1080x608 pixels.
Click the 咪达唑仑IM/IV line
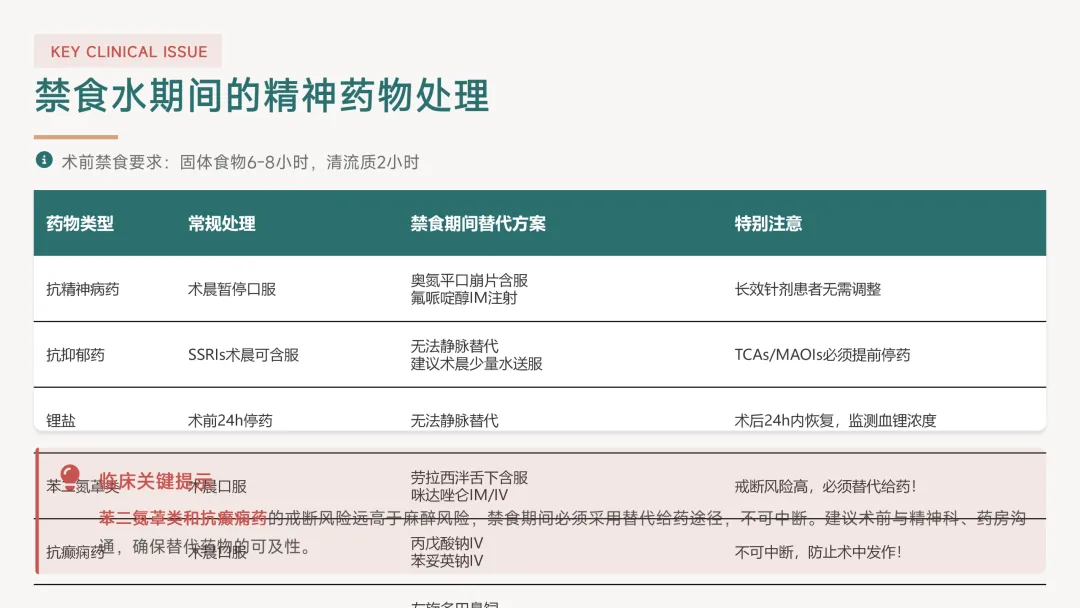pos(459,495)
